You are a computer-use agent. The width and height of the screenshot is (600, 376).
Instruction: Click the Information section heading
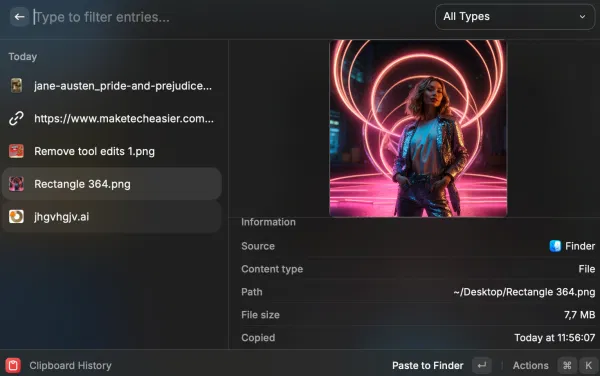268,222
